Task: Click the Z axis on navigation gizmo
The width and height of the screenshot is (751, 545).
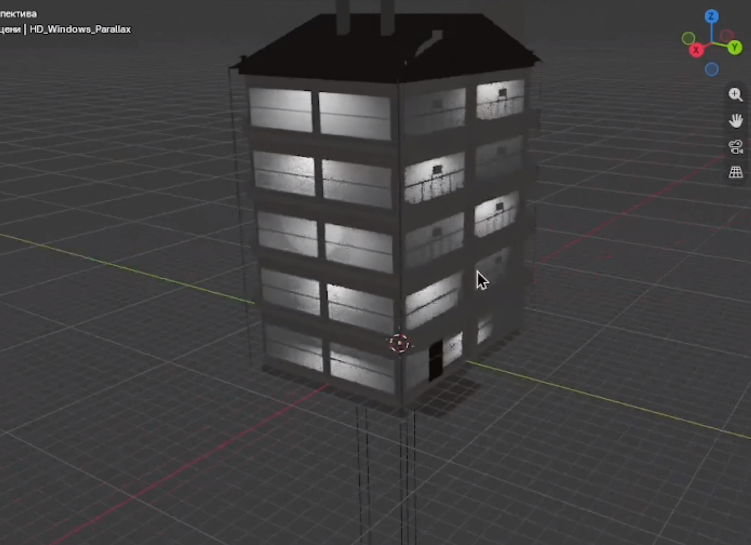Action: (711, 16)
